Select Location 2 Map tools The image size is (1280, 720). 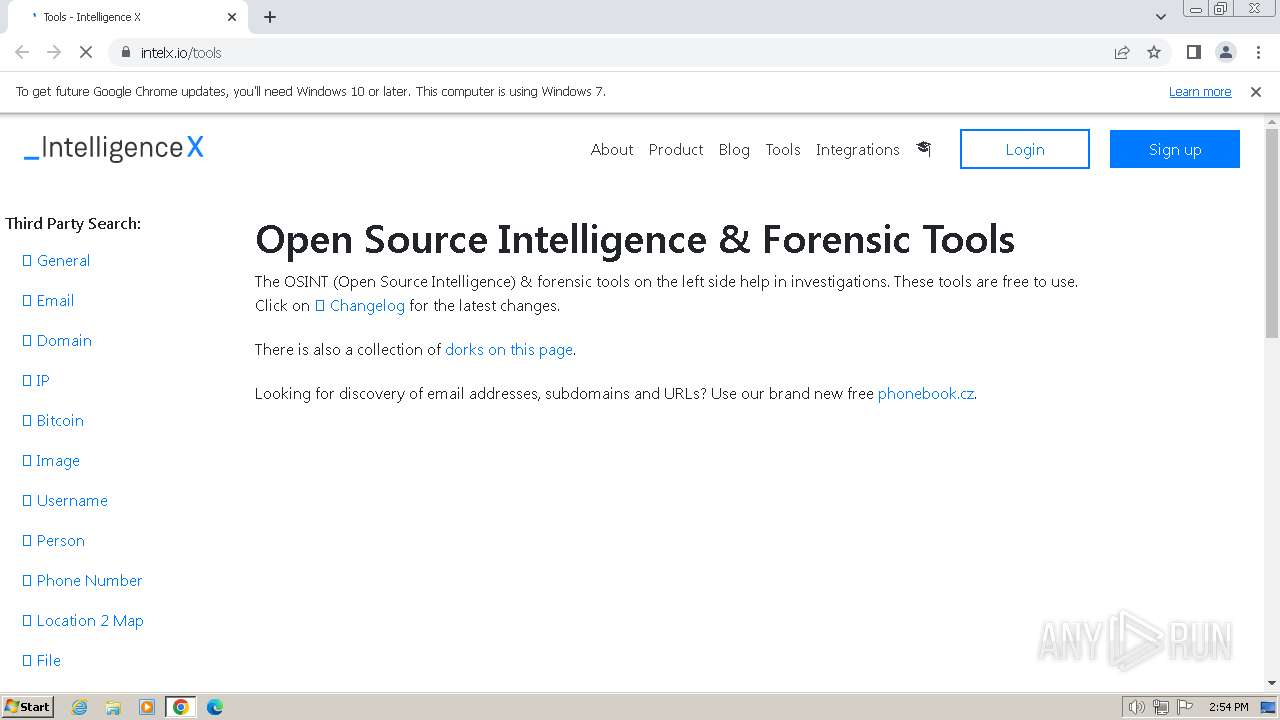pos(83,620)
